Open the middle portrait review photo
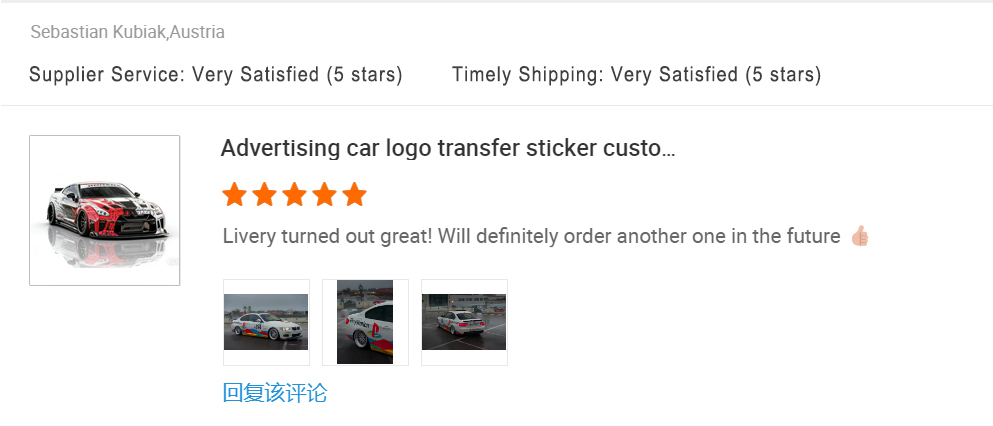 365,322
